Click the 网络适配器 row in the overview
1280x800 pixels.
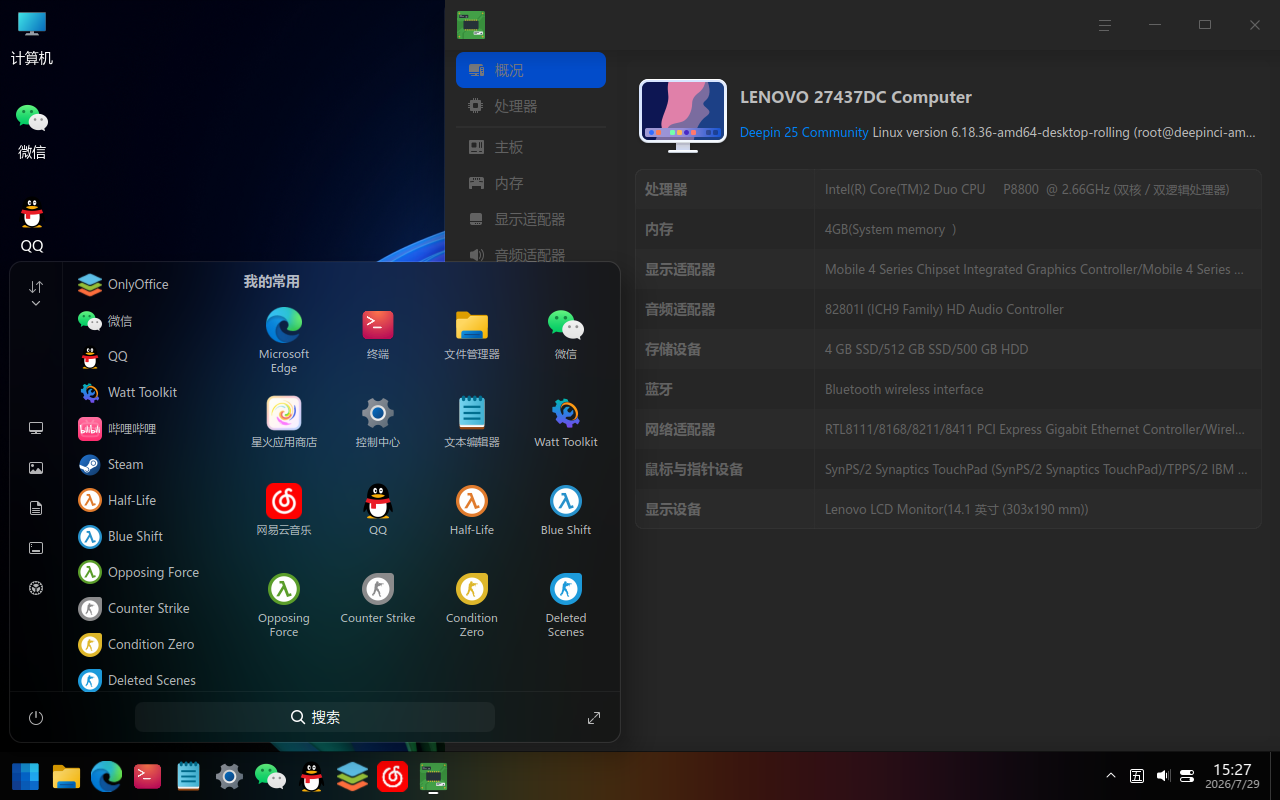coord(948,429)
